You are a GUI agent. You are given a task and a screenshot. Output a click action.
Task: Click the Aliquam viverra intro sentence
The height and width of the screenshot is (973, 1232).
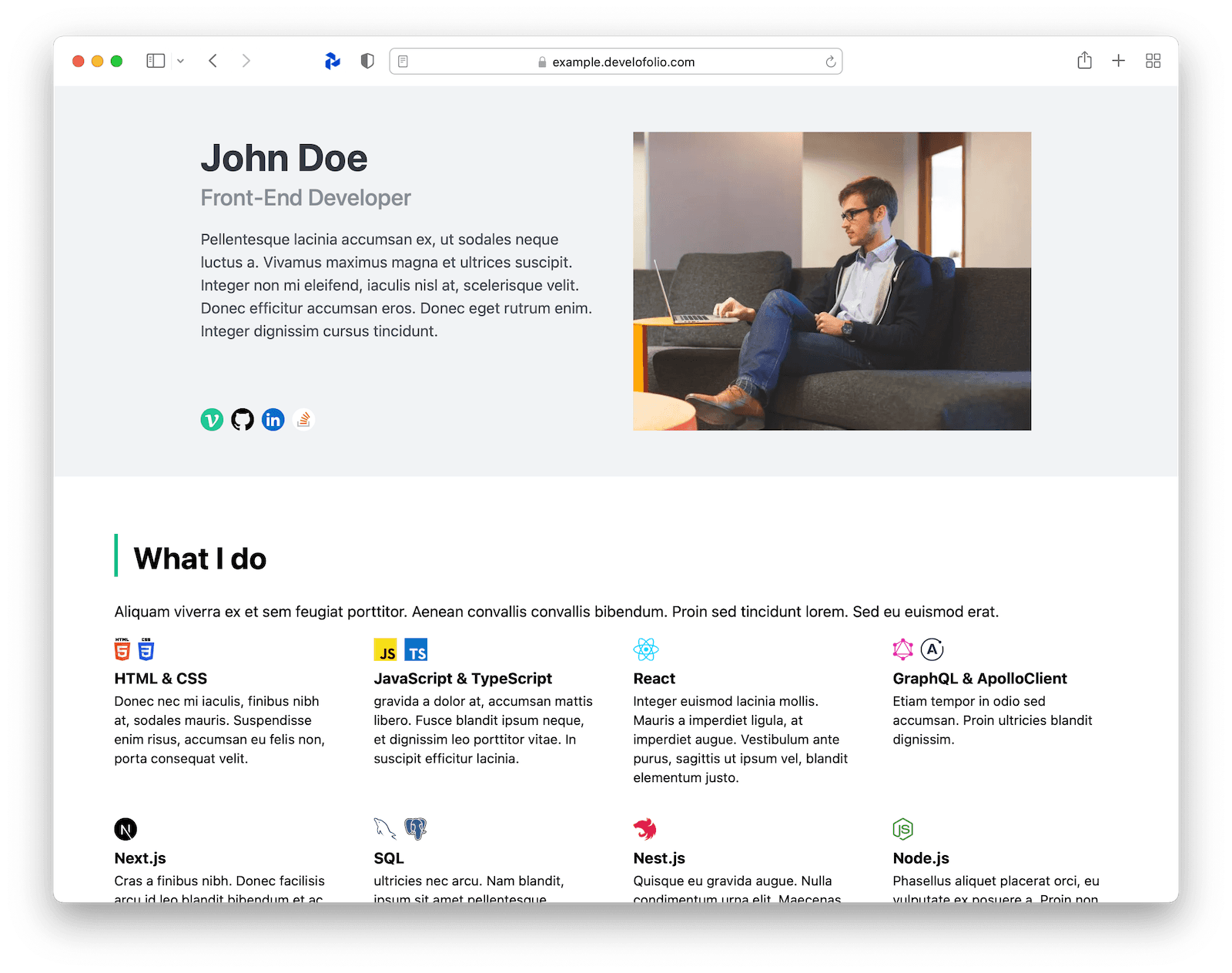[556, 612]
